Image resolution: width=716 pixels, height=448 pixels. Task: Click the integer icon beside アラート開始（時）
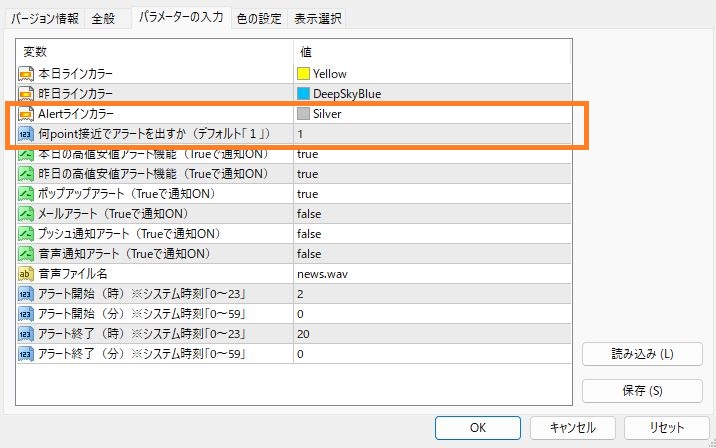26,294
